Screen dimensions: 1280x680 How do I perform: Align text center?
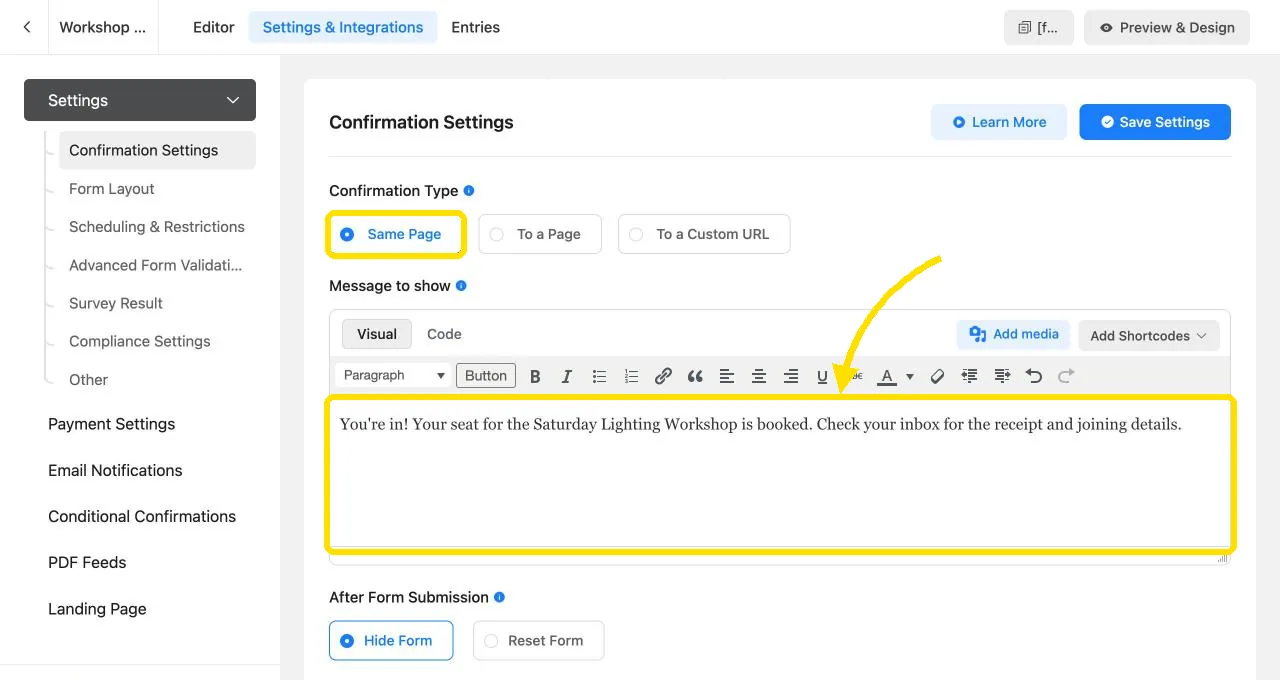(x=759, y=376)
